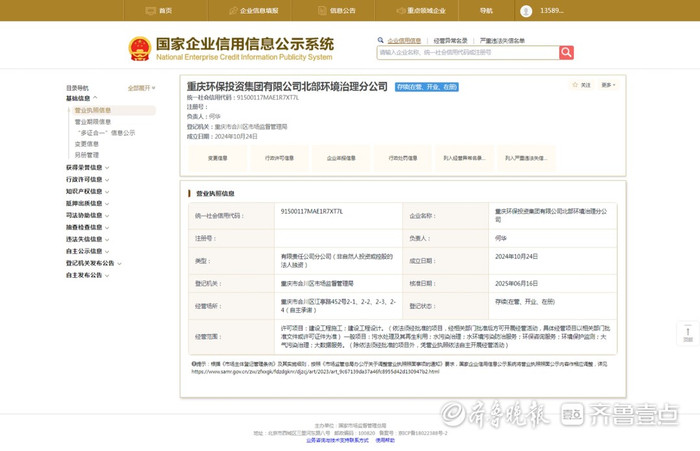Click the 行政许可信息 card button
This screenshot has width=700, height=451.
(x=279, y=158)
